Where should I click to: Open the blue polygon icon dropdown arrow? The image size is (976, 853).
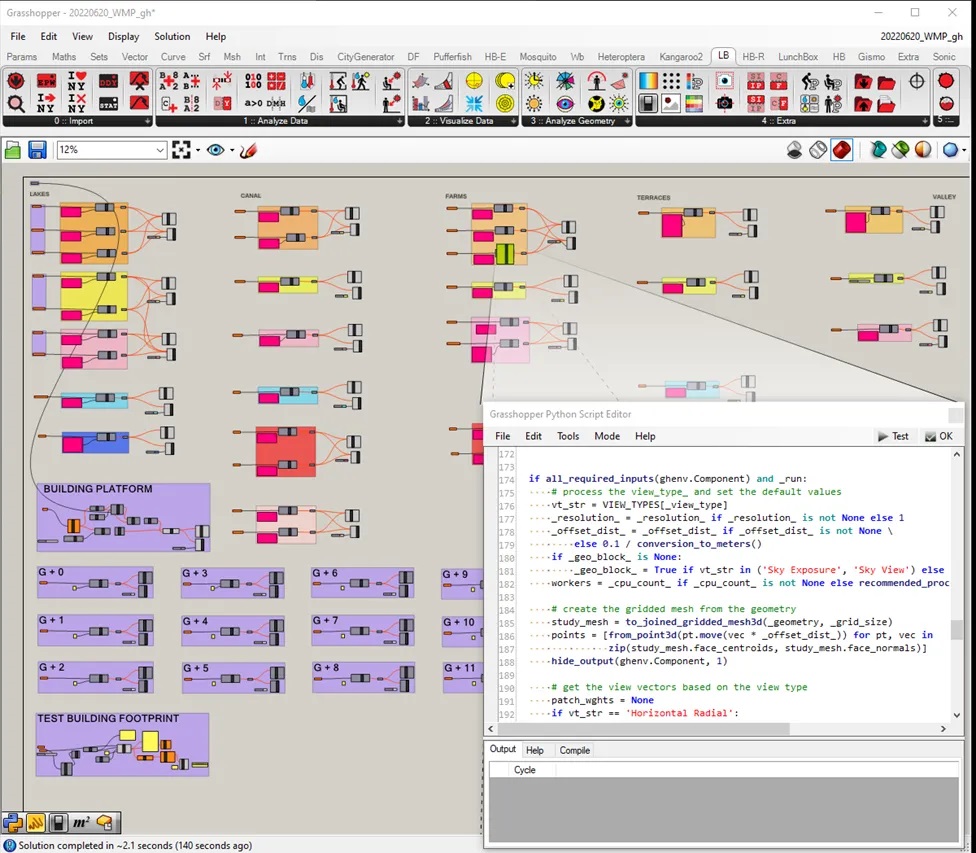[964, 150]
